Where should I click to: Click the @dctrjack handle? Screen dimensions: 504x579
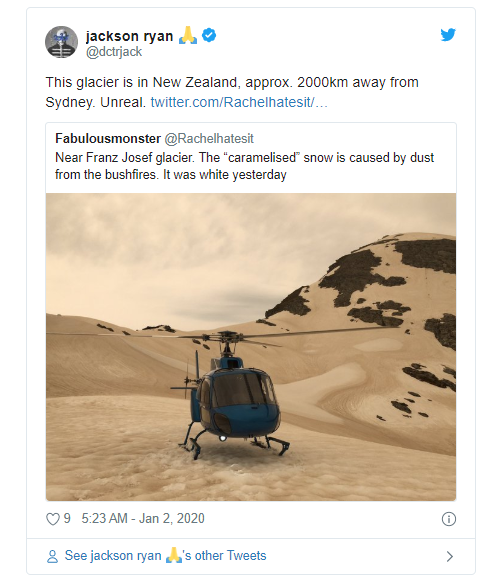point(114,52)
